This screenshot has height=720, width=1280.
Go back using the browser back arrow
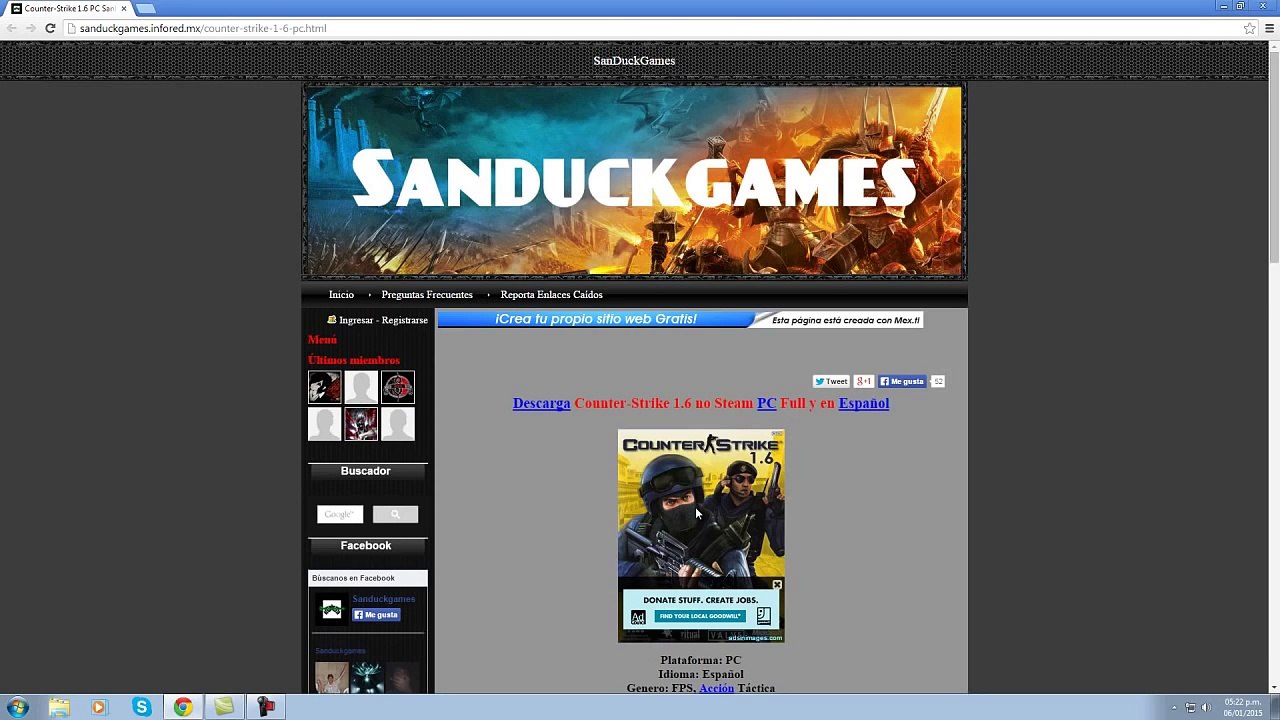11,28
